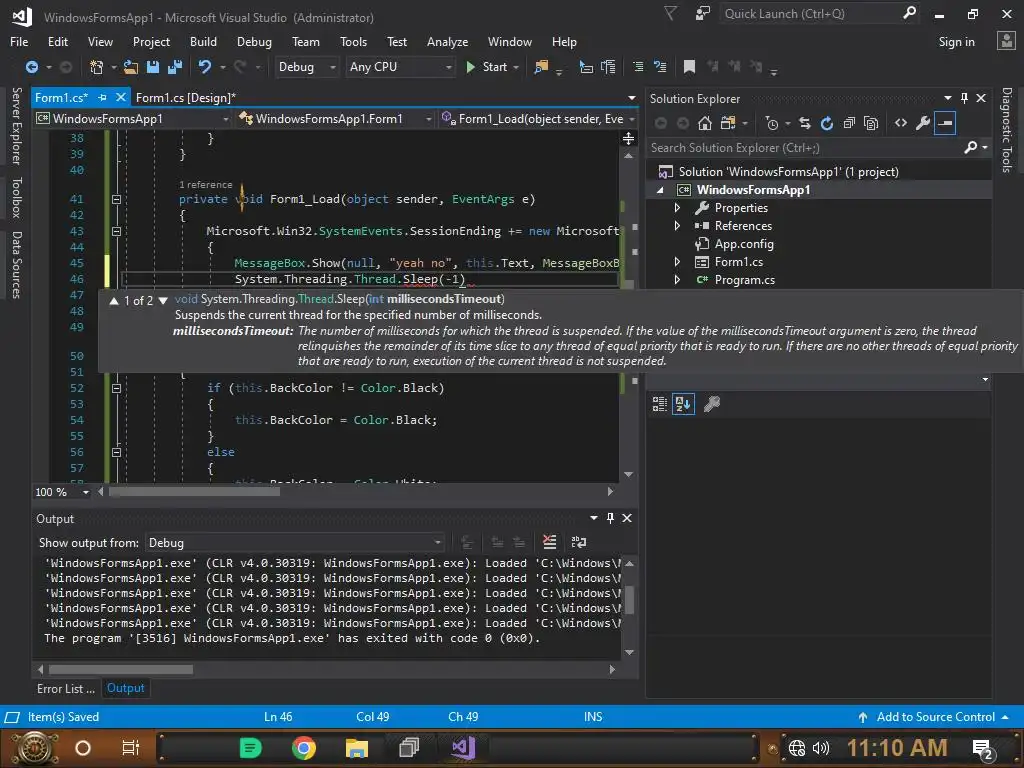Collapse the Form1_Load method outlining box
This screenshot has height=768, width=1024.
coord(116,199)
